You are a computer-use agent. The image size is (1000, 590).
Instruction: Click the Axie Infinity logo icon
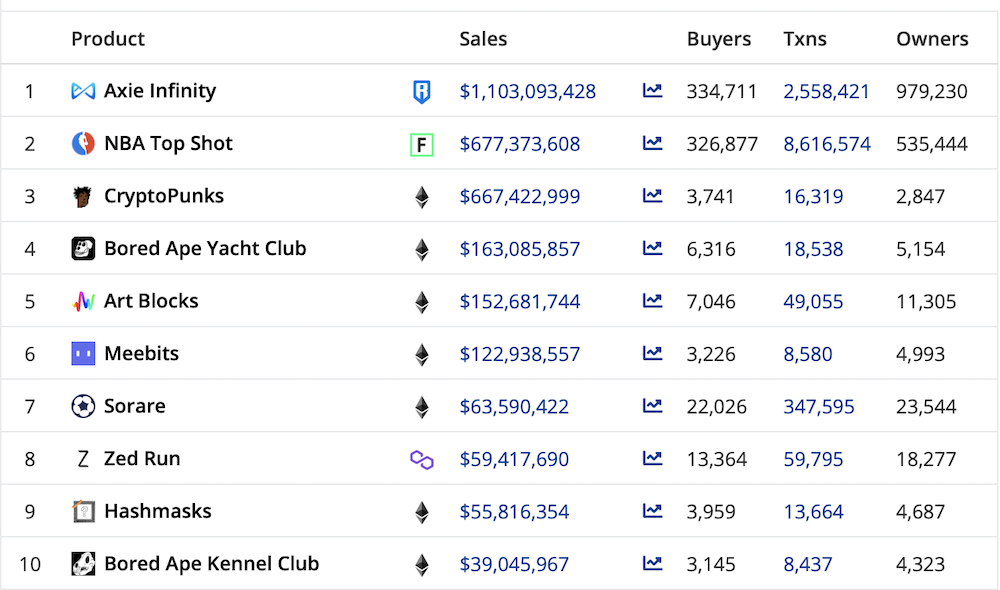[83, 91]
